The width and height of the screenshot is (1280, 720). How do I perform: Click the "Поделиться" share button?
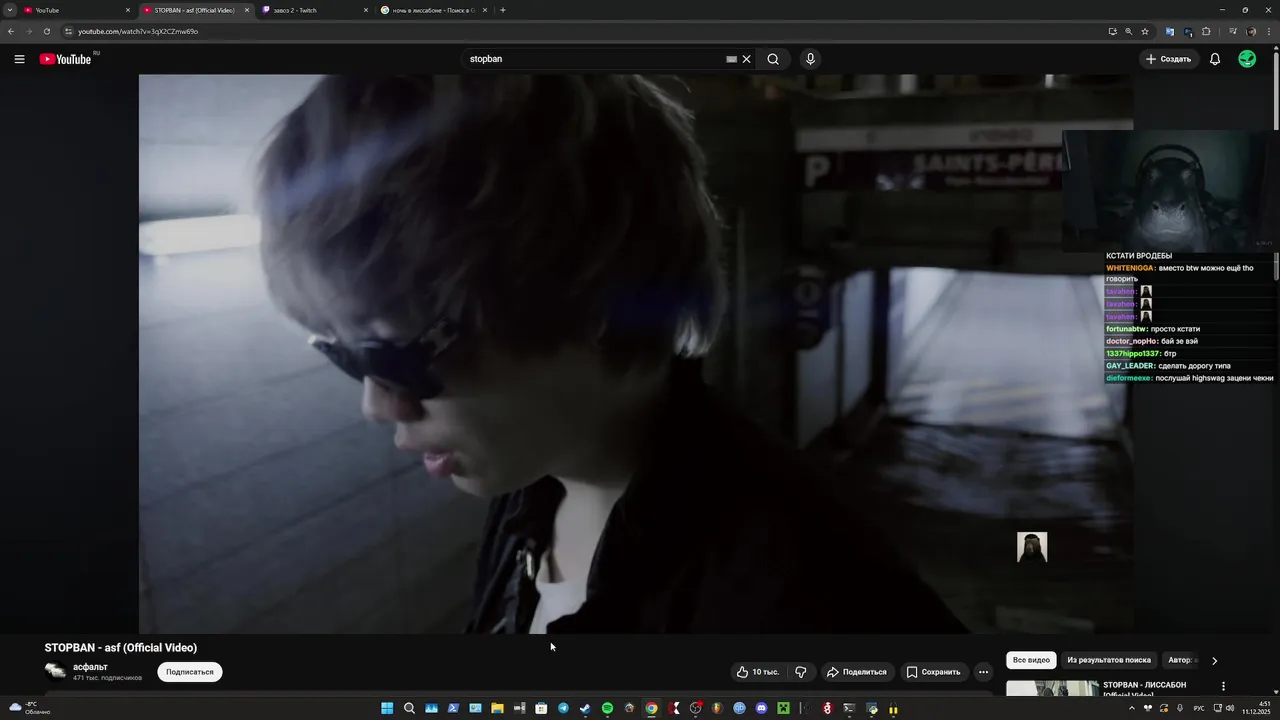coord(857,672)
